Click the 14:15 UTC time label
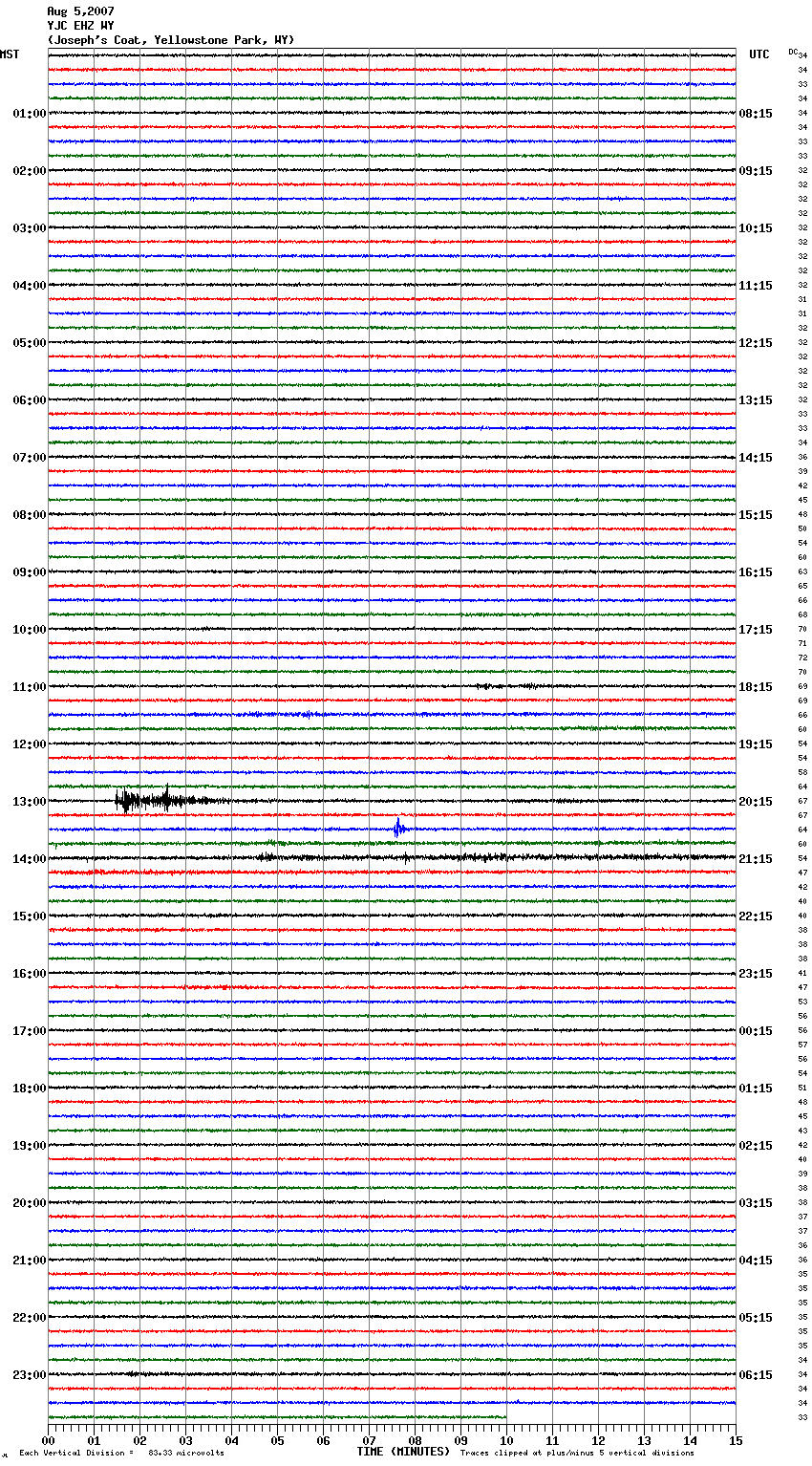 coord(756,458)
